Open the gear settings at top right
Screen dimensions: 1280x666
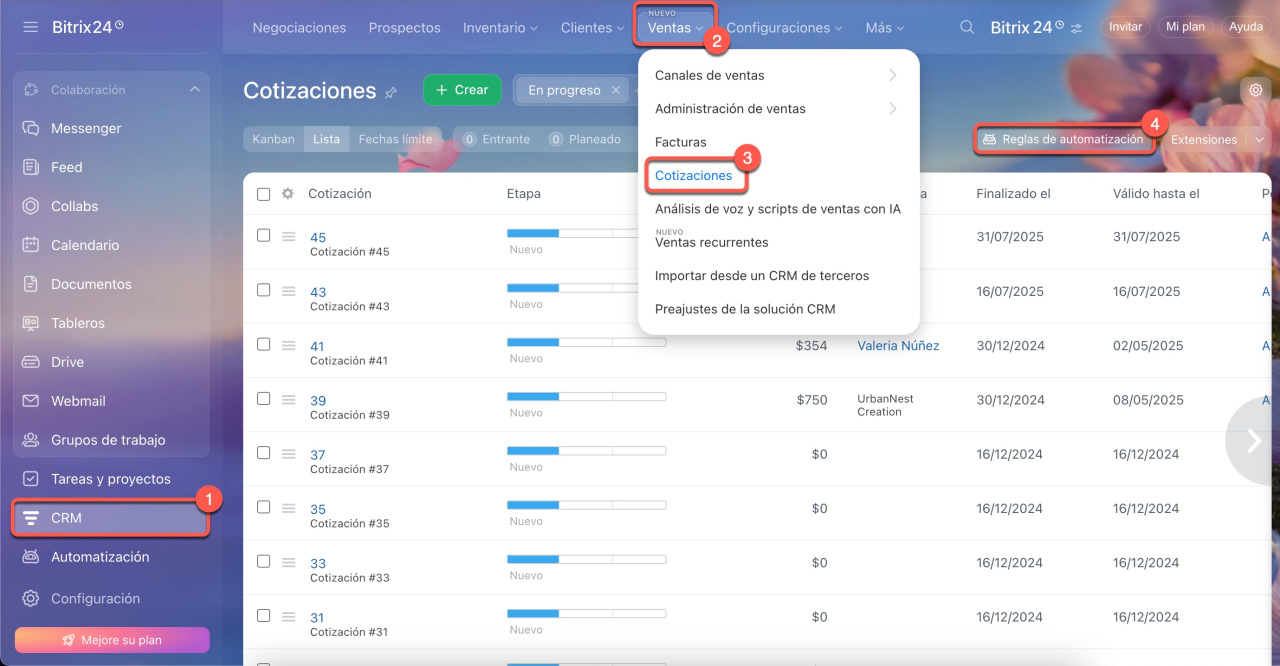1255,90
